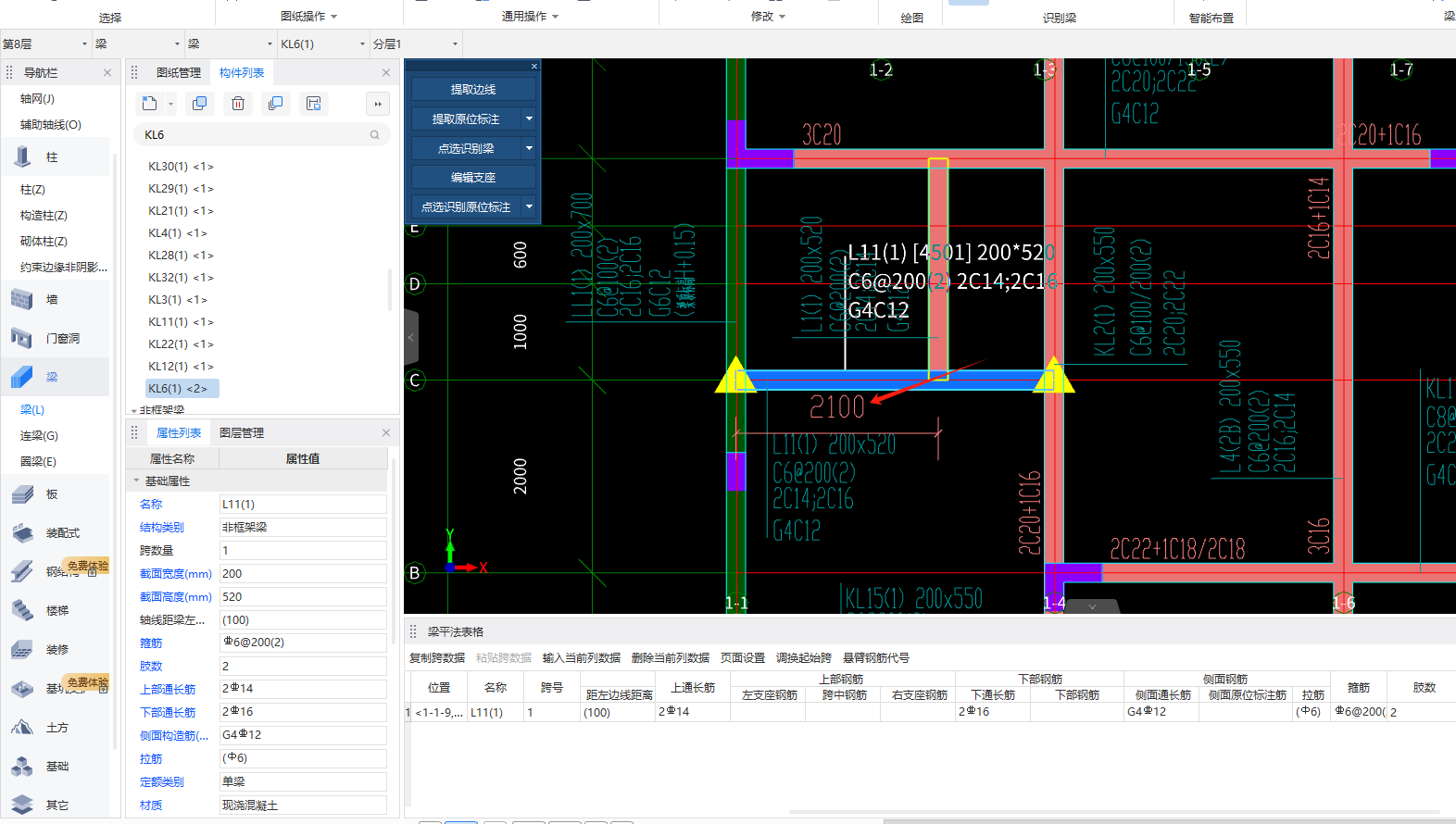Image resolution: width=1456 pixels, height=824 pixels.
Task: Select the 装修 category
Action: 57,650
